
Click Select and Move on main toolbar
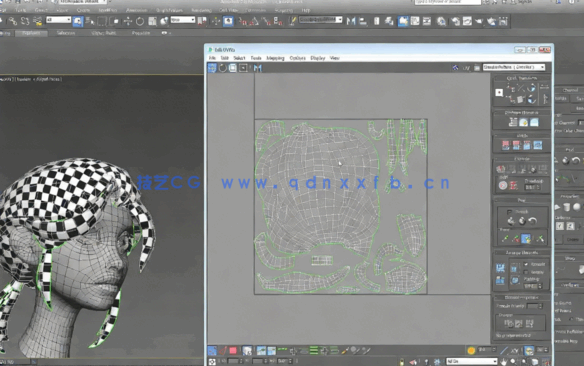click(128, 21)
